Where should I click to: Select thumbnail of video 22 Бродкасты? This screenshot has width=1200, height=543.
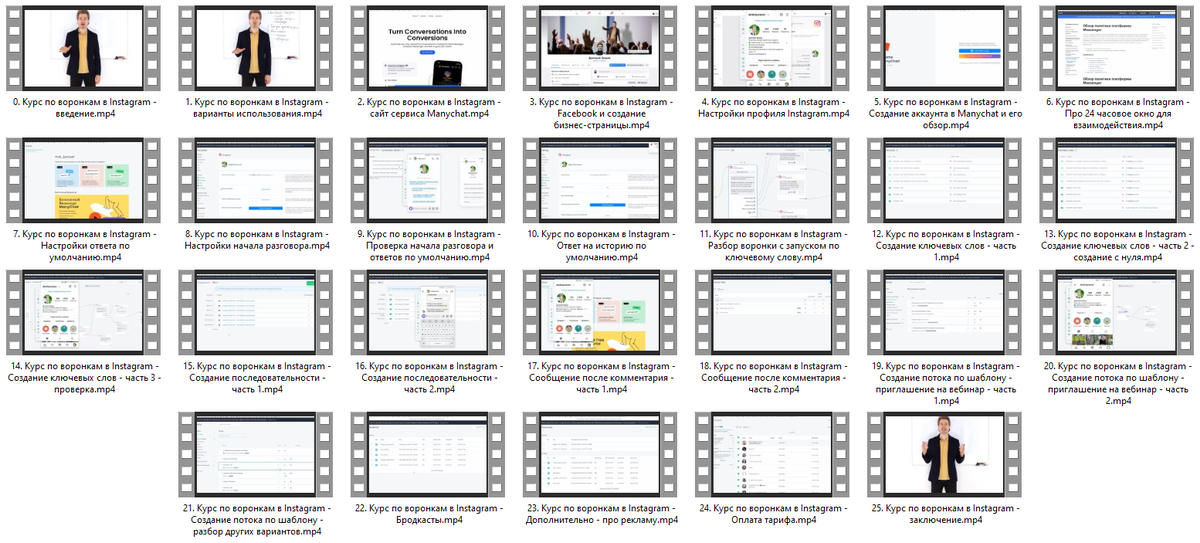pos(427,453)
